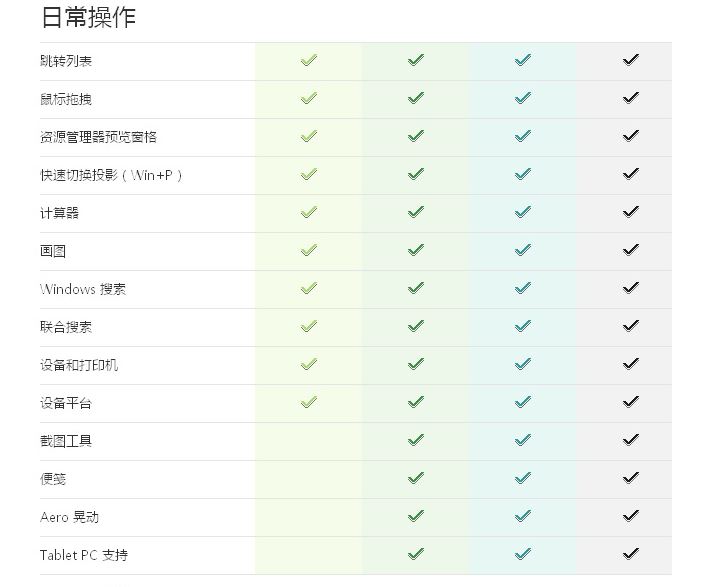706x587 pixels.
Task: Select the 快速切换投影 (Win+P) feature label
Action: (111, 175)
